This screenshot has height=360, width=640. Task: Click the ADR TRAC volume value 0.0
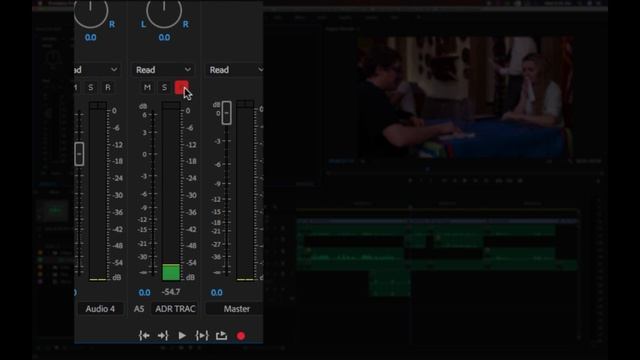144,293
